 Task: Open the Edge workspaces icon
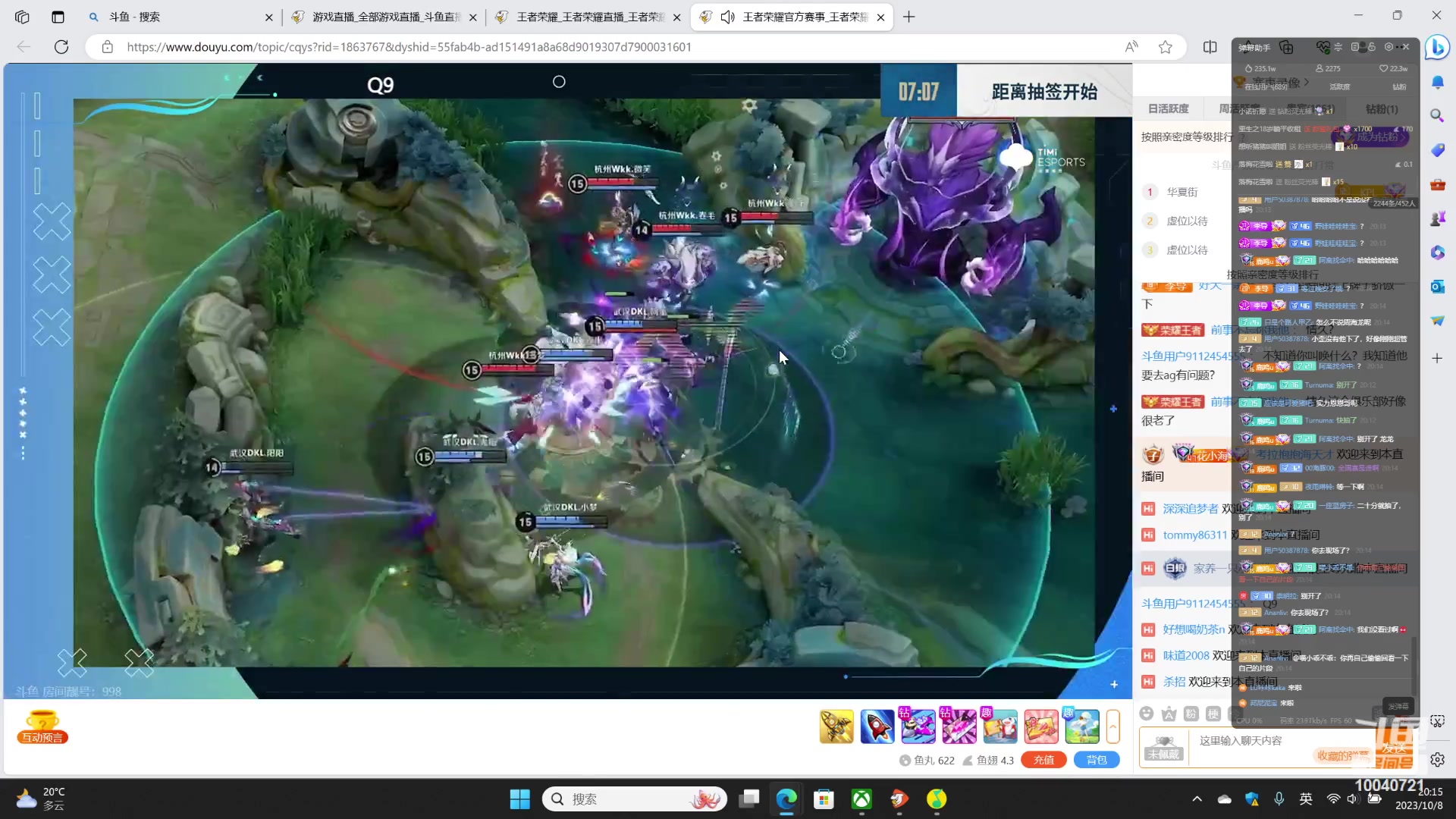tap(22, 17)
